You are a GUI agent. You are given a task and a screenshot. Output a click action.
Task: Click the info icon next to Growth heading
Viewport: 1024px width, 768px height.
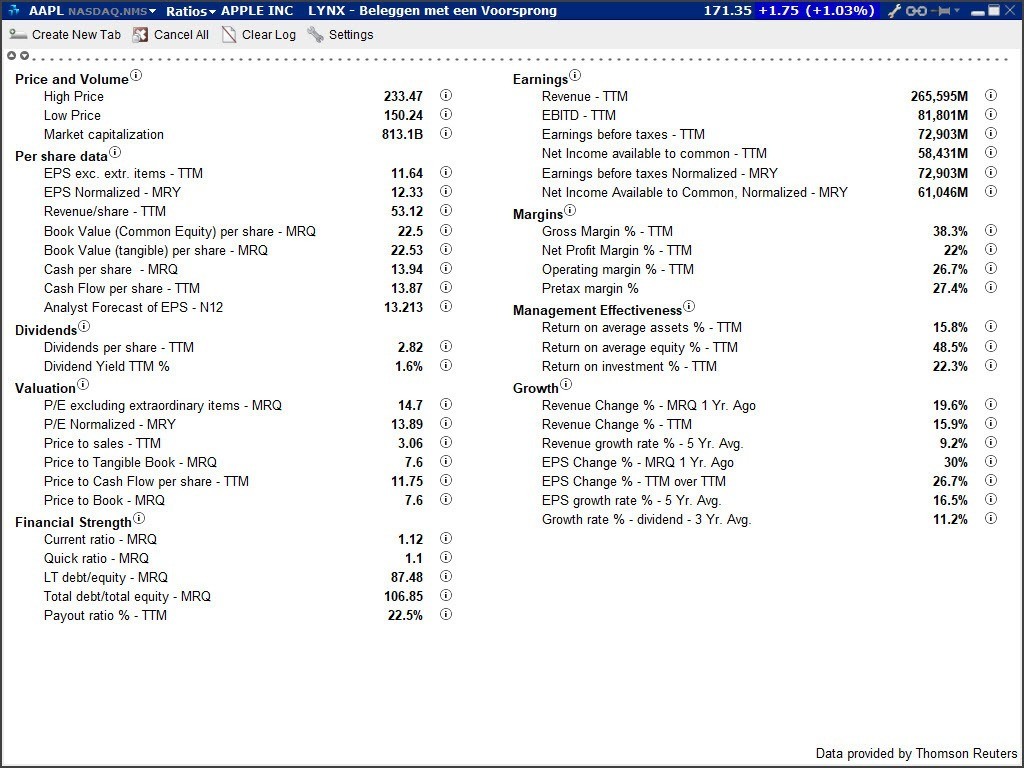coord(566,384)
